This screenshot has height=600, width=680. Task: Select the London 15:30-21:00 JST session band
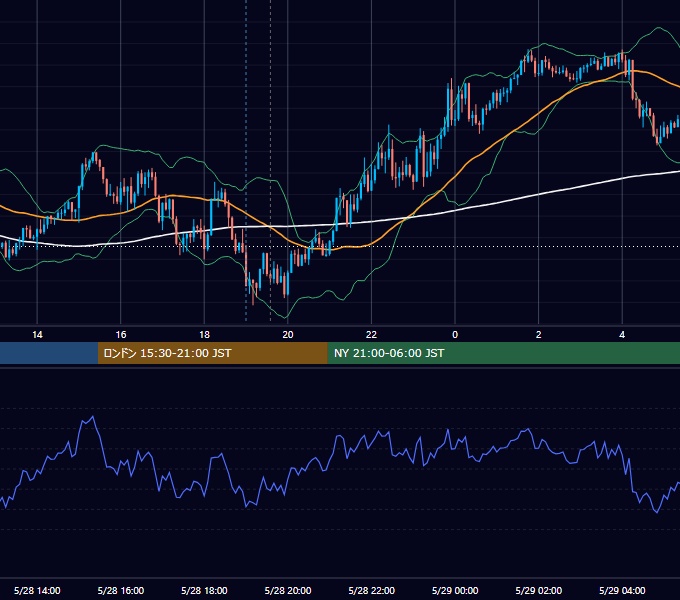click(212, 353)
